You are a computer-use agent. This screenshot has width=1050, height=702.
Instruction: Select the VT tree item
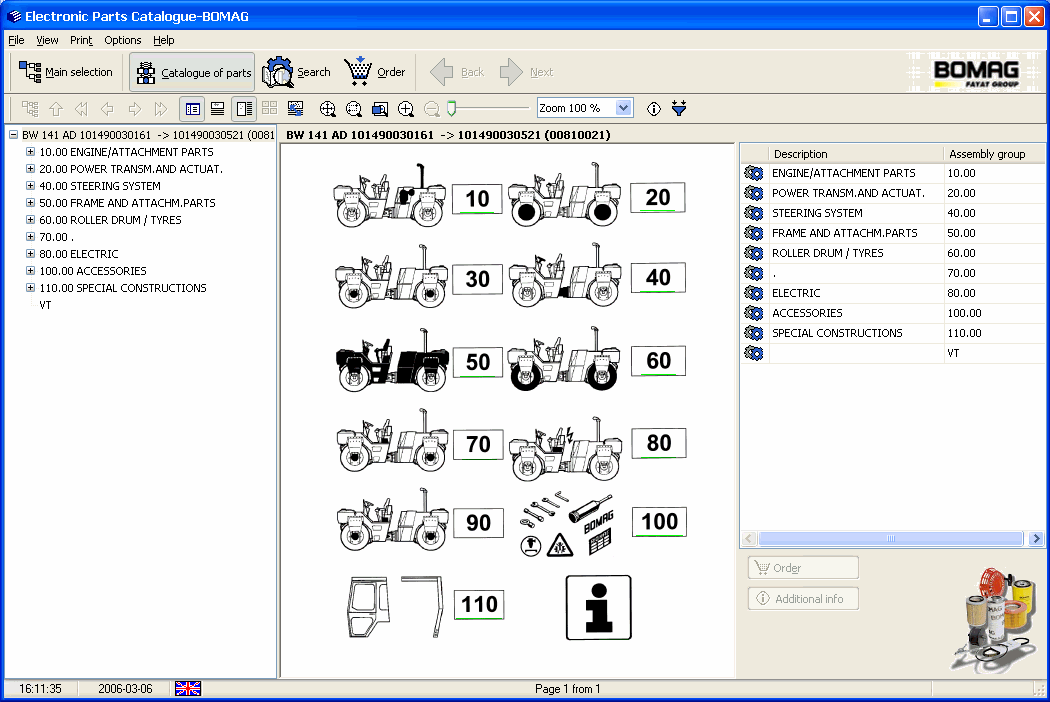click(x=45, y=305)
